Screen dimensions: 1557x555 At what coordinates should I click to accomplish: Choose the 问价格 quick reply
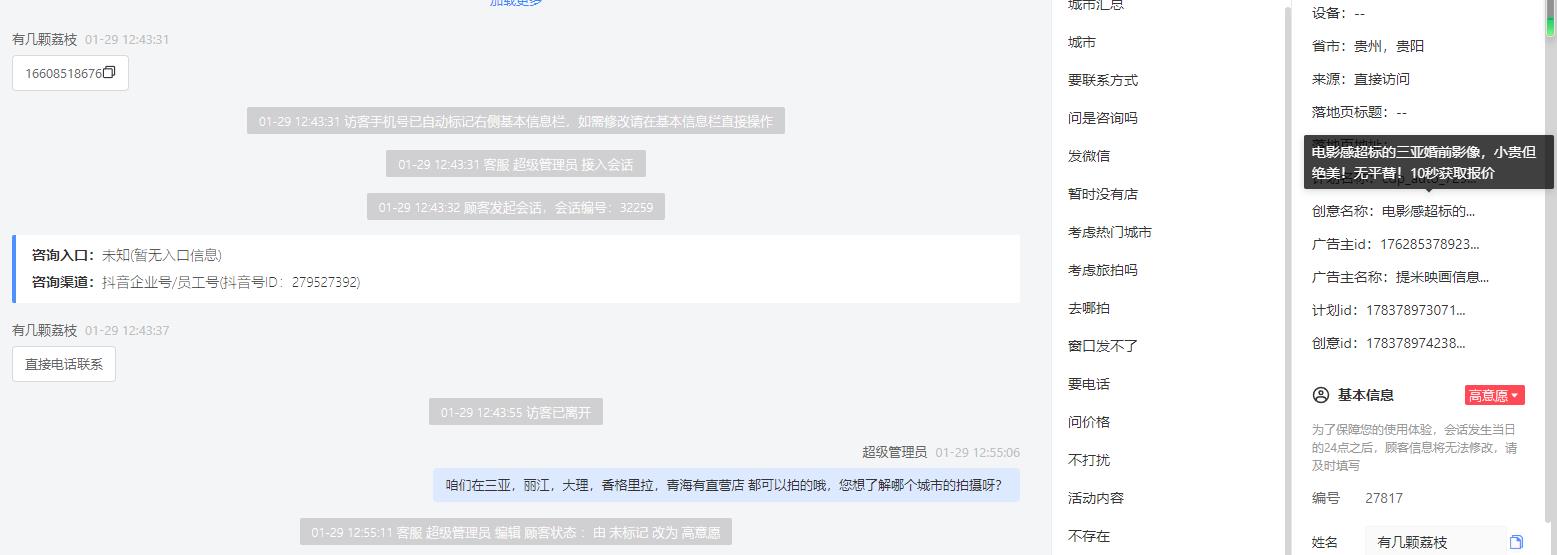pos(1089,422)
